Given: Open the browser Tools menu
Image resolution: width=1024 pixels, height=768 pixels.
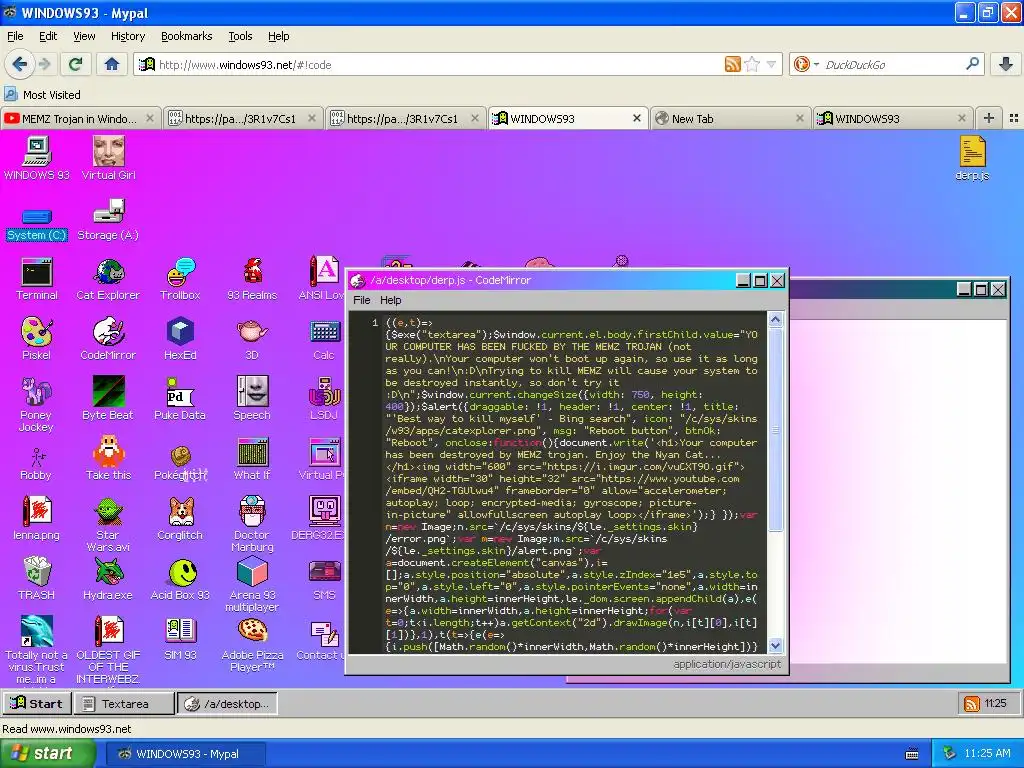Looking at the screenshot, I should 240,36.
